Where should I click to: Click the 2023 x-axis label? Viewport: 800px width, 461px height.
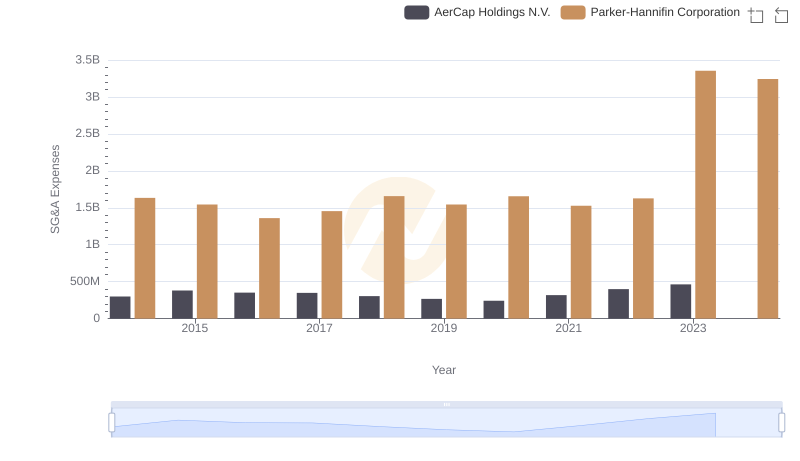(x=693, y=328)
